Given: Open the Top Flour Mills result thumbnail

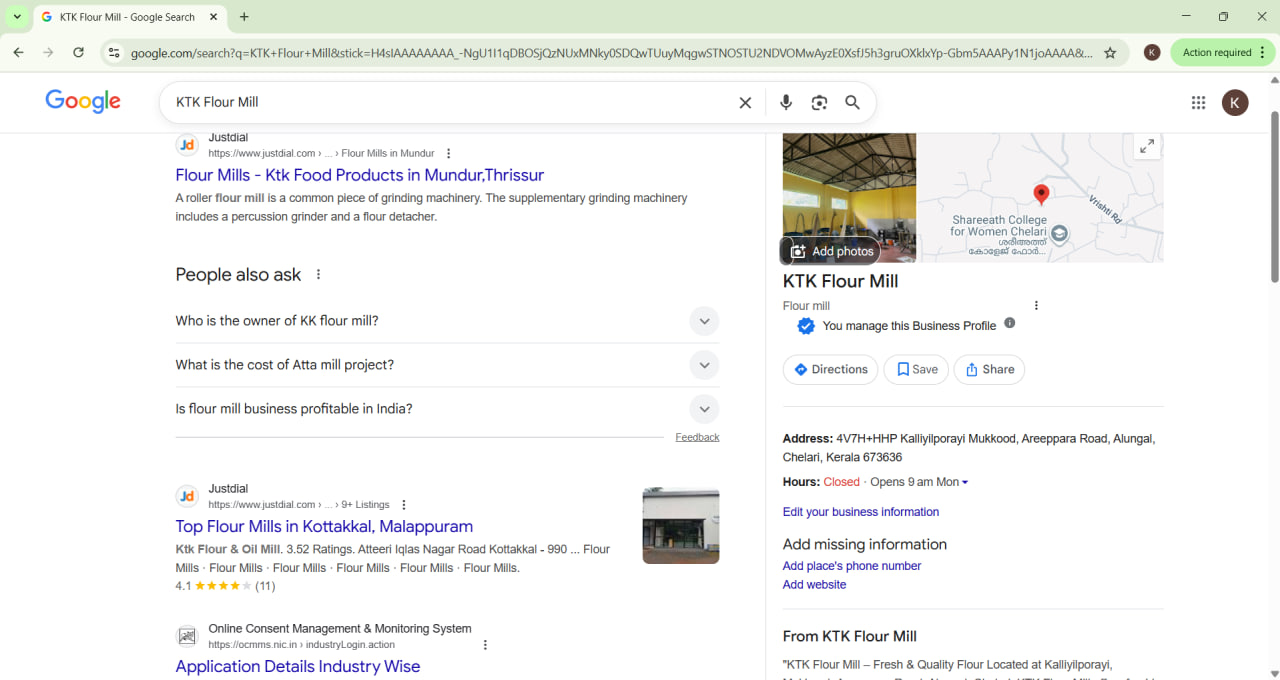Looking at the screenshot, I should click(x=680, y=526).
